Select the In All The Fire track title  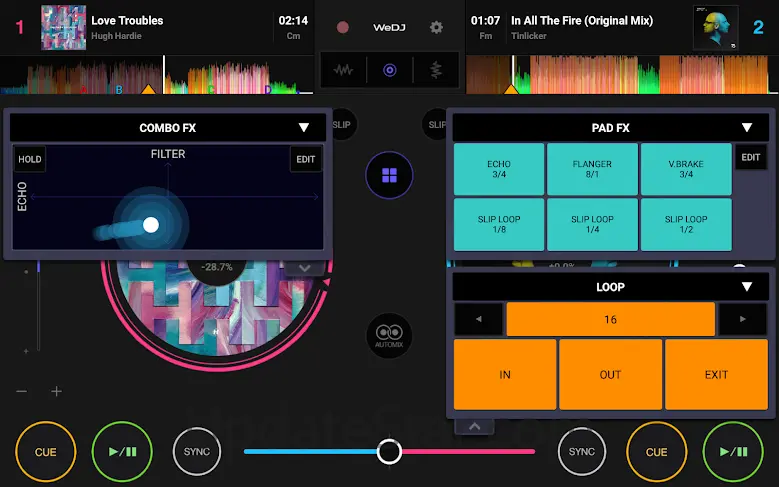pyautogui.click(x=582, y=20)
